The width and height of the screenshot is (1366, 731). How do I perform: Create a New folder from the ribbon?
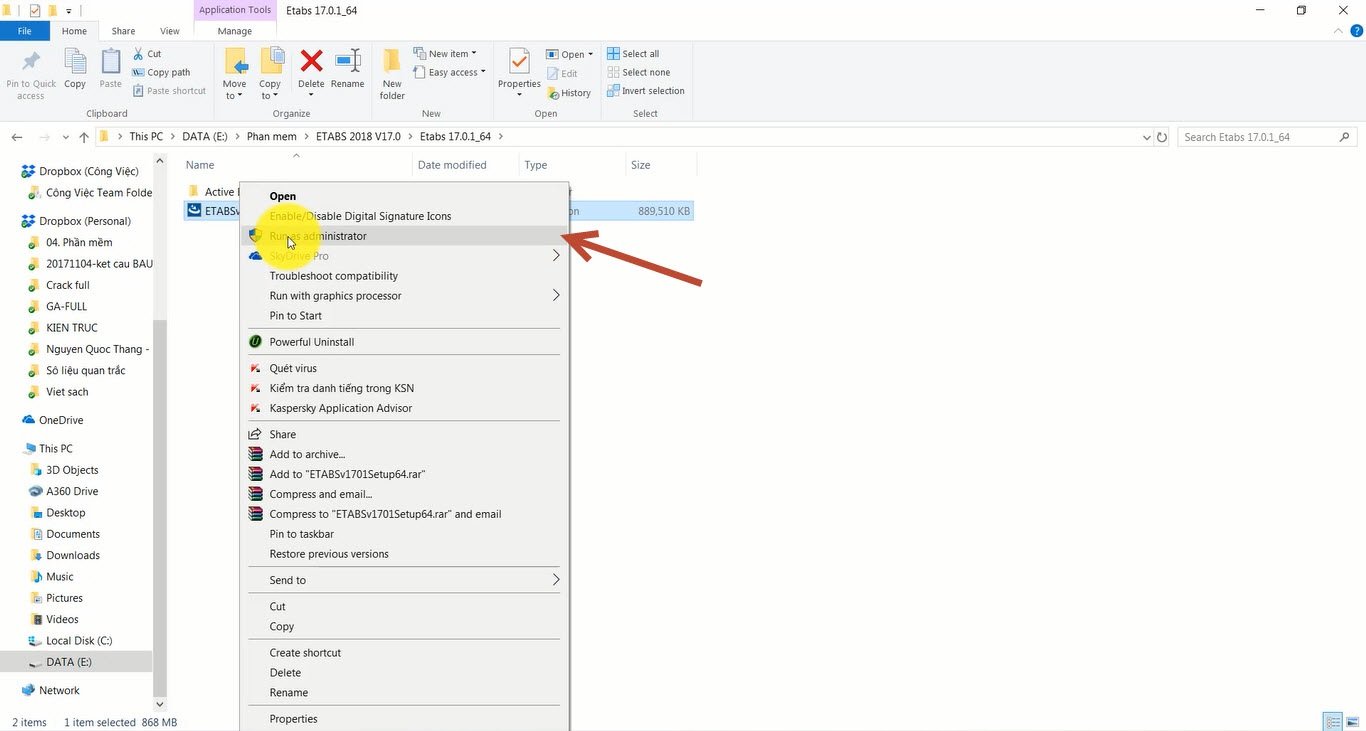click(392, 75)
